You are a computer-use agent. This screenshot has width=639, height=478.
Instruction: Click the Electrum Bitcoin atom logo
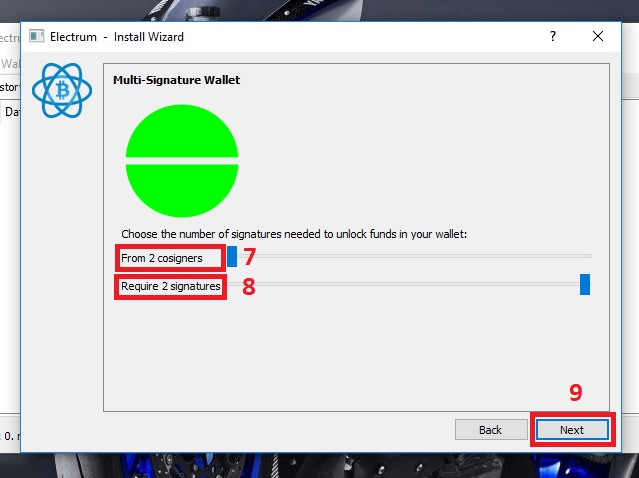coord(62,90)
